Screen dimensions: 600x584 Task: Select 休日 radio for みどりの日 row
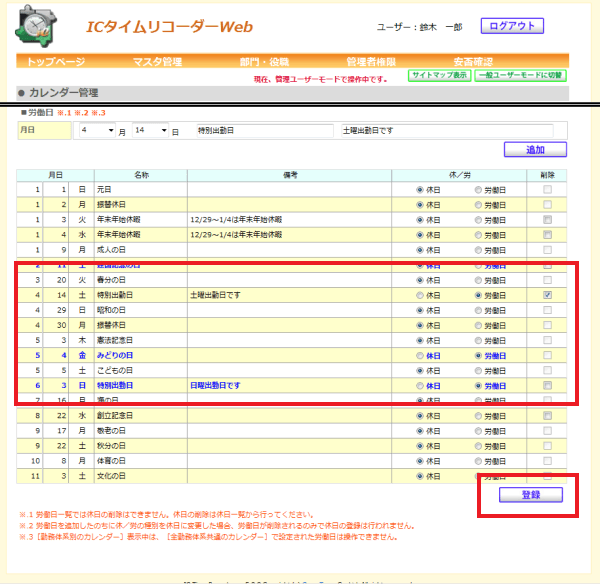point(420,356)
